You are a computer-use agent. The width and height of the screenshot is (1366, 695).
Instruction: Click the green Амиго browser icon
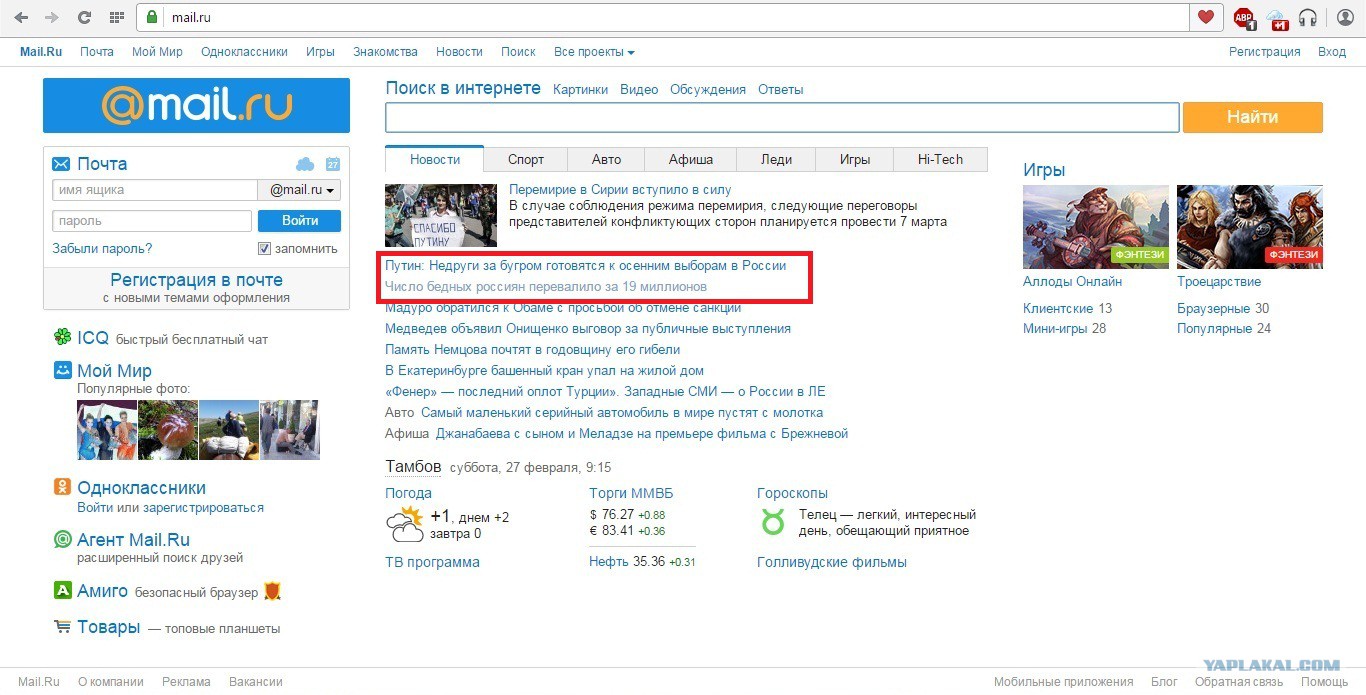(x=63, y=591)
